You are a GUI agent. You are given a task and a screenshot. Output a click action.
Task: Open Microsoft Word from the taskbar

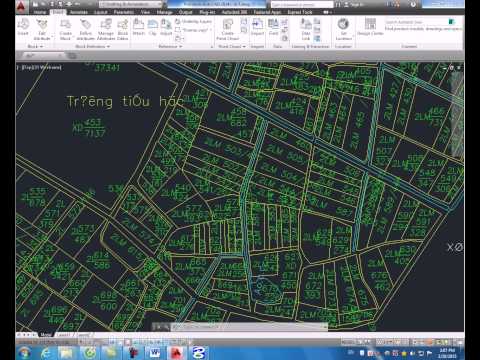pyautogui.click(x=155, y=353)
